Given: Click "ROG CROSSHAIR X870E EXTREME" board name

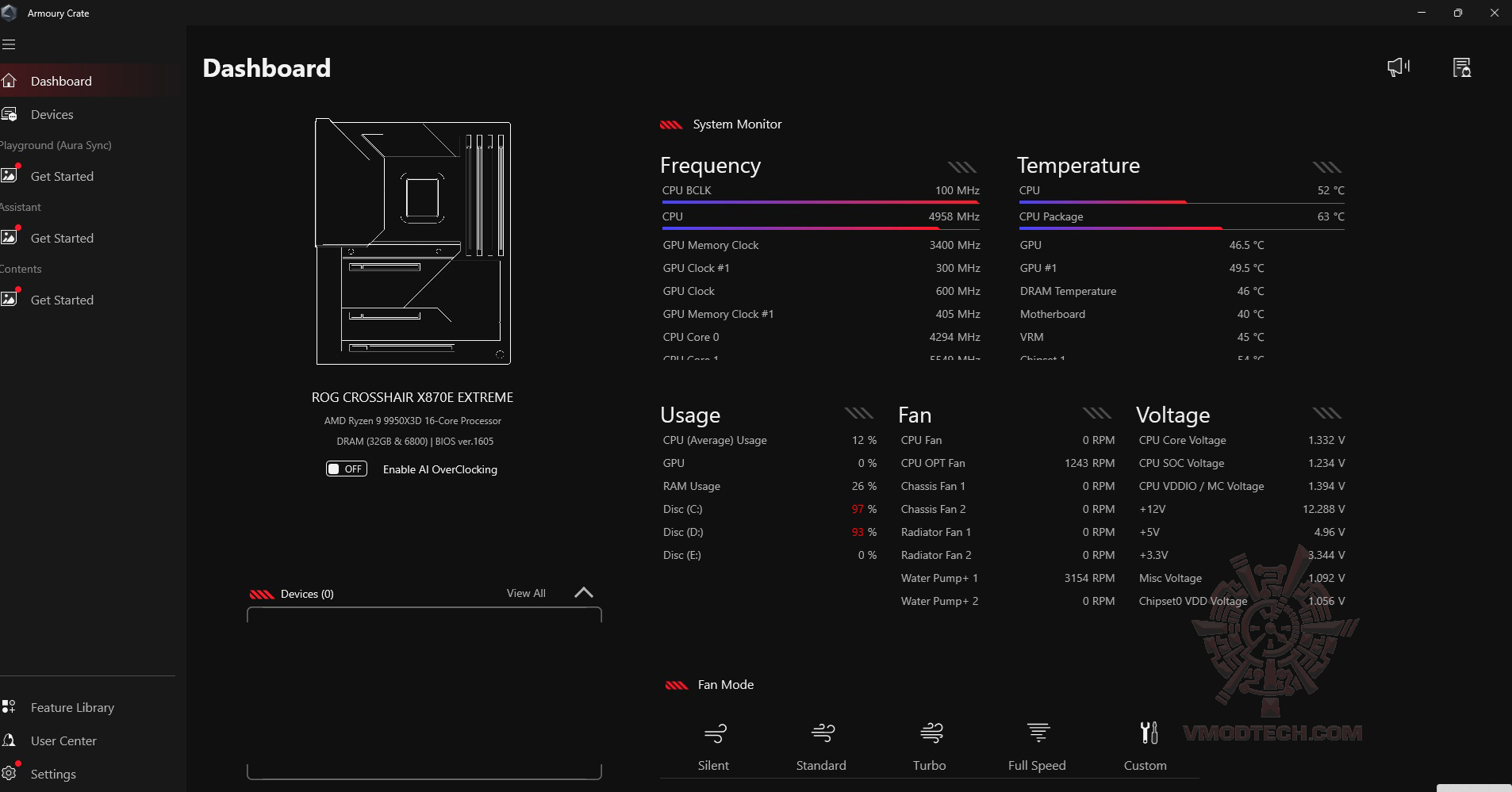Looking at the screenshot, I should click(x=413, y=397).
